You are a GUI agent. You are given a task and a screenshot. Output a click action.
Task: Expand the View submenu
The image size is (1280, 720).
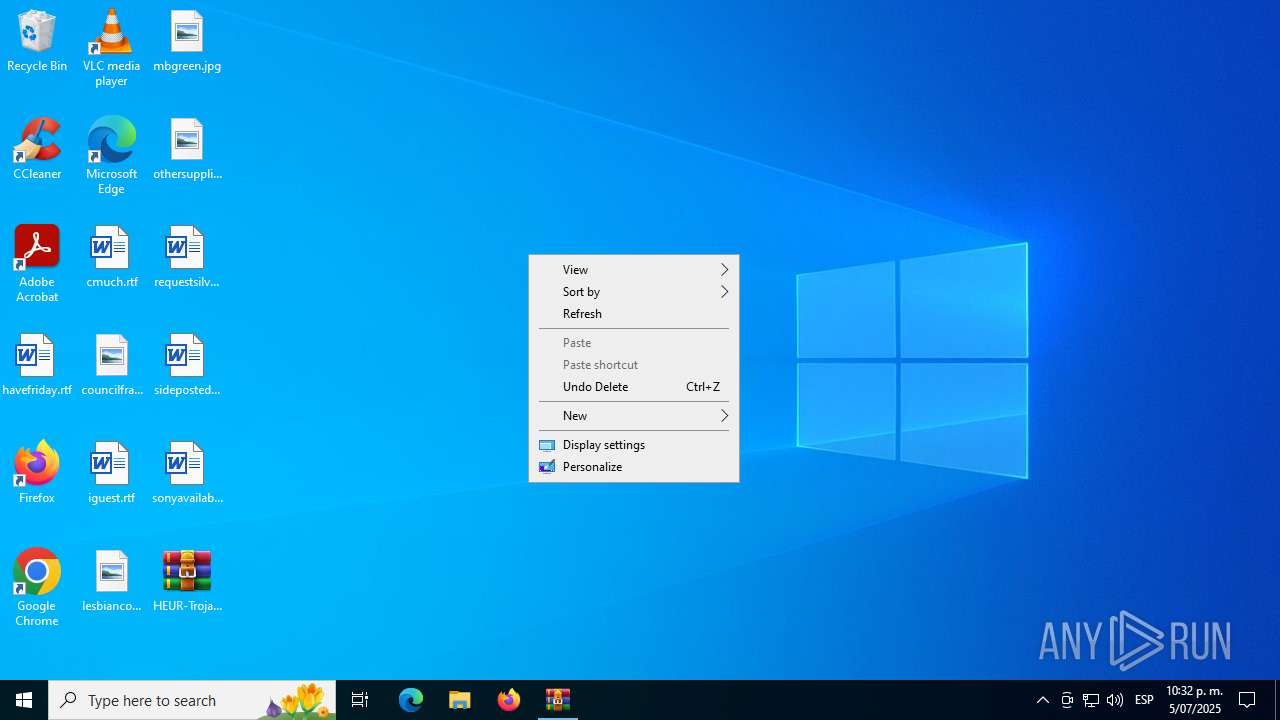click(634, 270)
